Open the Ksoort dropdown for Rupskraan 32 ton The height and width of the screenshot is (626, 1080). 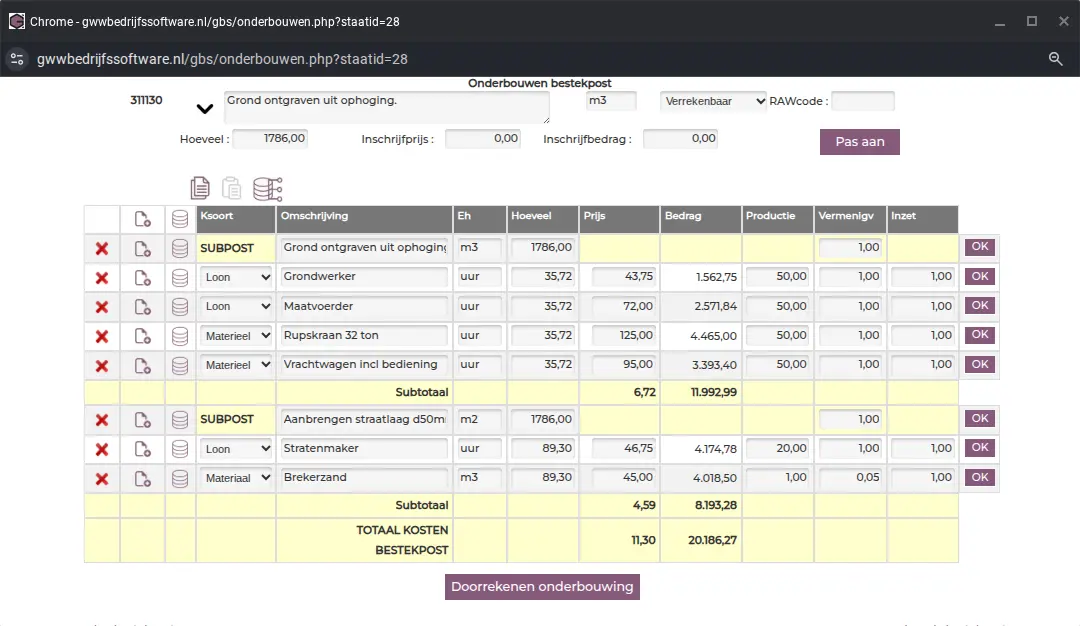pos(236,336)
